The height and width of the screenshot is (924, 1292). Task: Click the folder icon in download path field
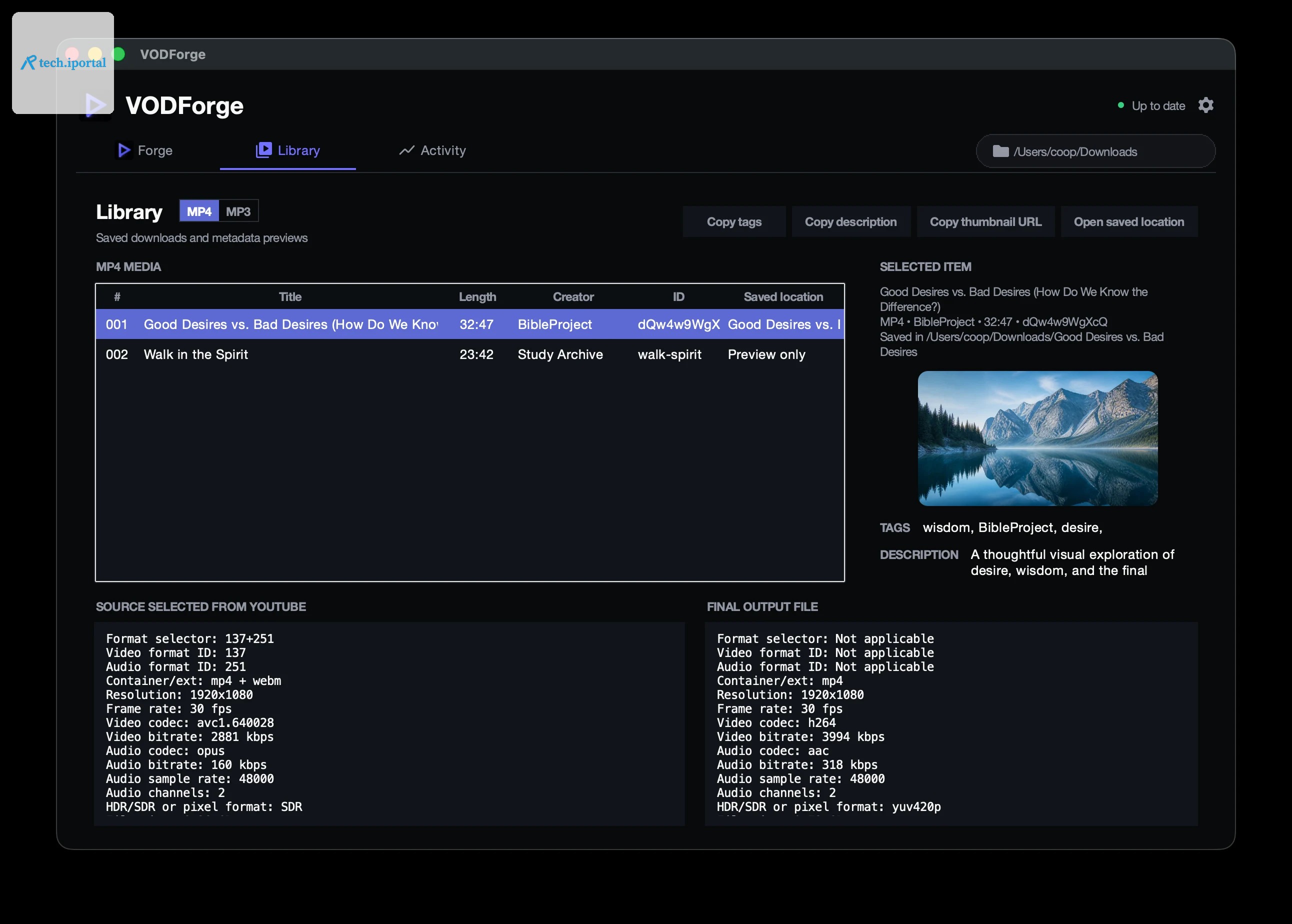[x=1000, y=151]
